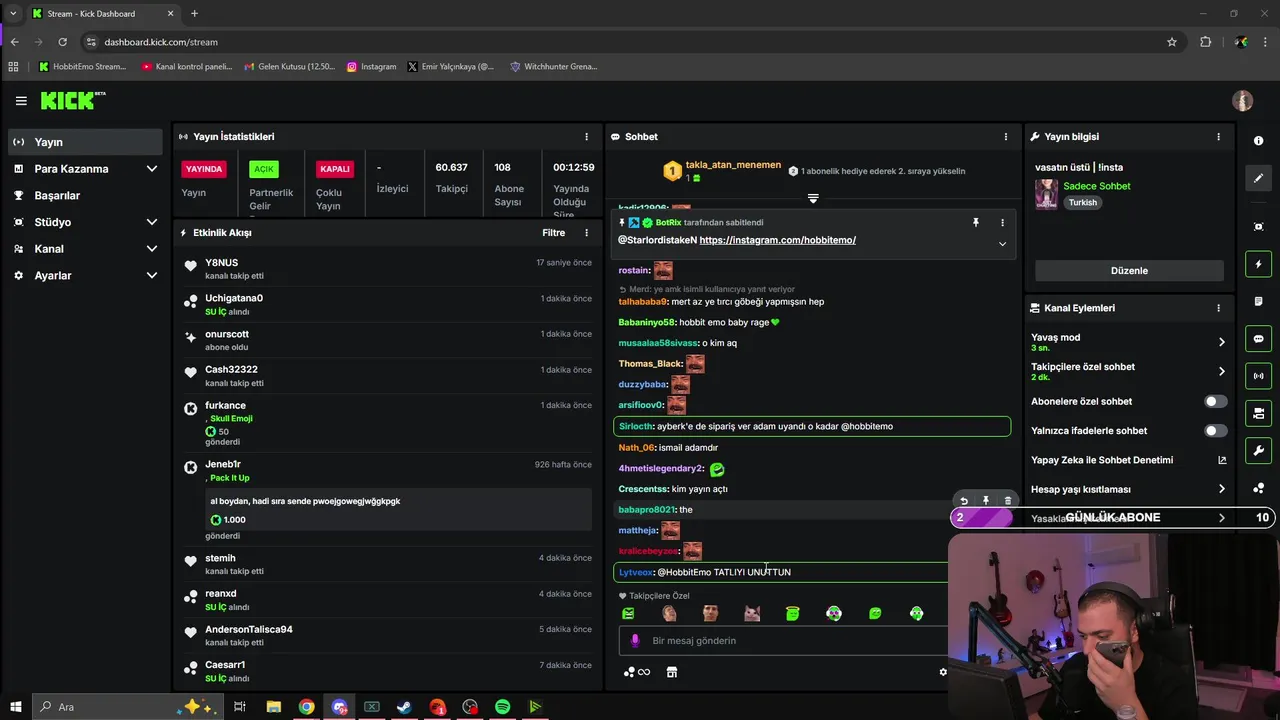Toggle the wrench stream info widget icon

[x=1258, y=451]
